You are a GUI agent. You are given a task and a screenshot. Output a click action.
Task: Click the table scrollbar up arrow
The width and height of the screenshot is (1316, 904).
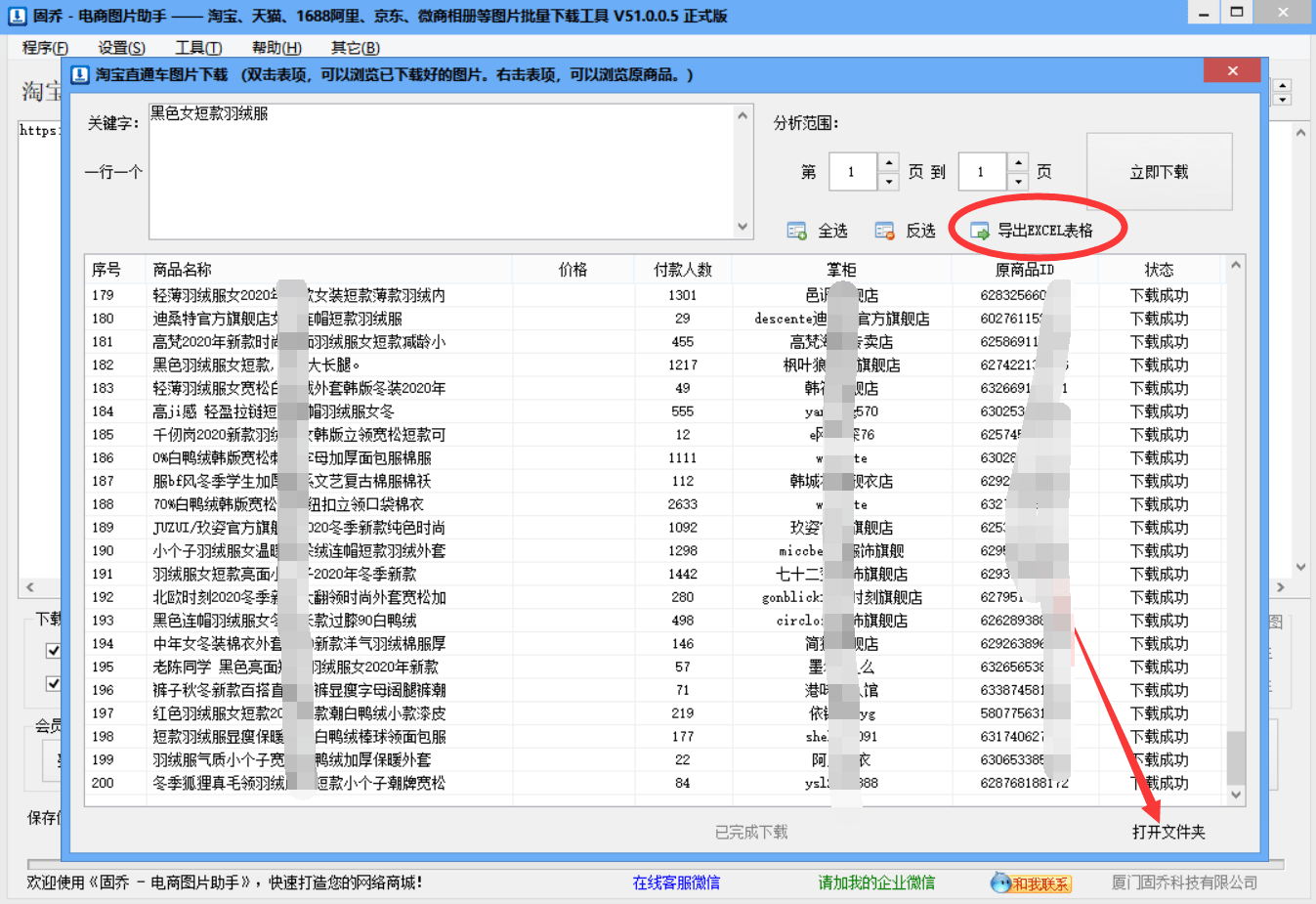pos(1236,265)
